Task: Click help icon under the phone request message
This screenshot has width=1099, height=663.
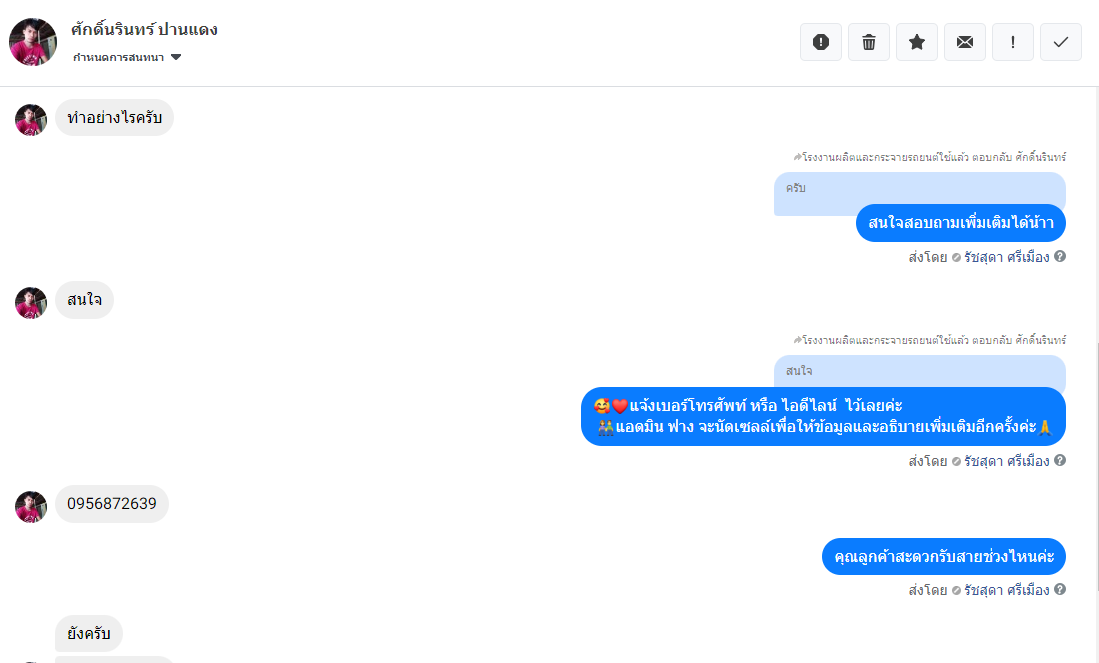Action: pos(1060,460)
